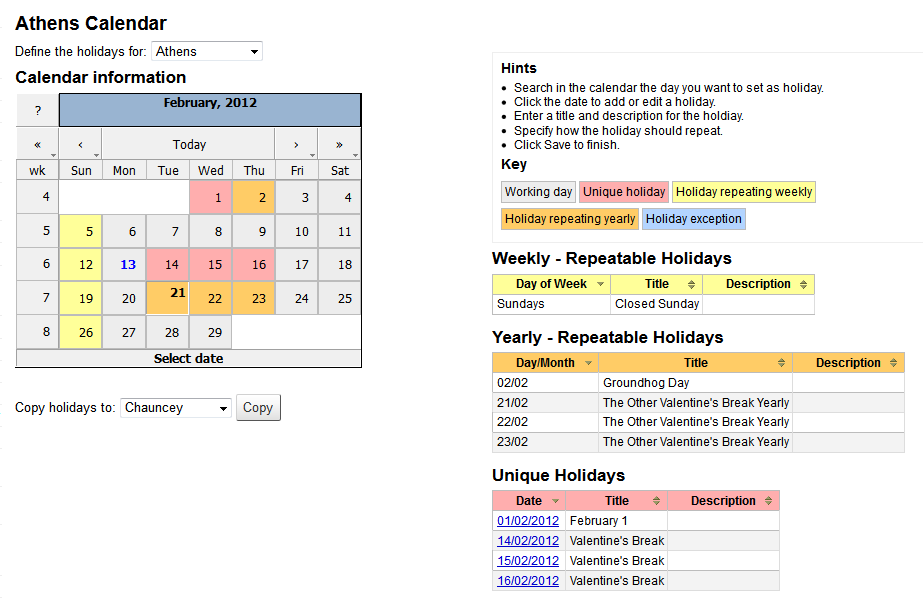Open the Athens branch dropdown

(207, 51)
